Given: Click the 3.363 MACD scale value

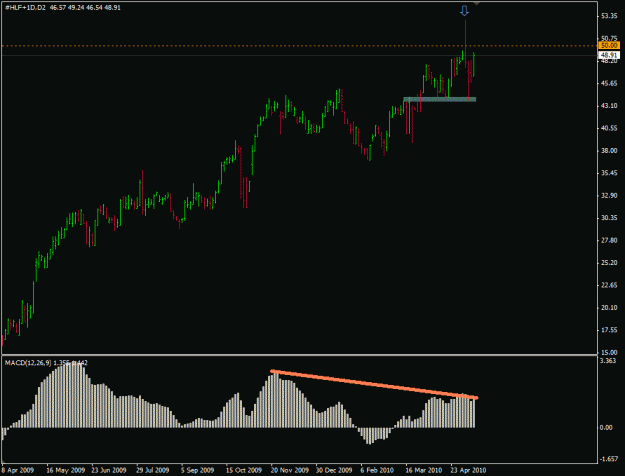Looking at the screenshot, I should 608,361.
